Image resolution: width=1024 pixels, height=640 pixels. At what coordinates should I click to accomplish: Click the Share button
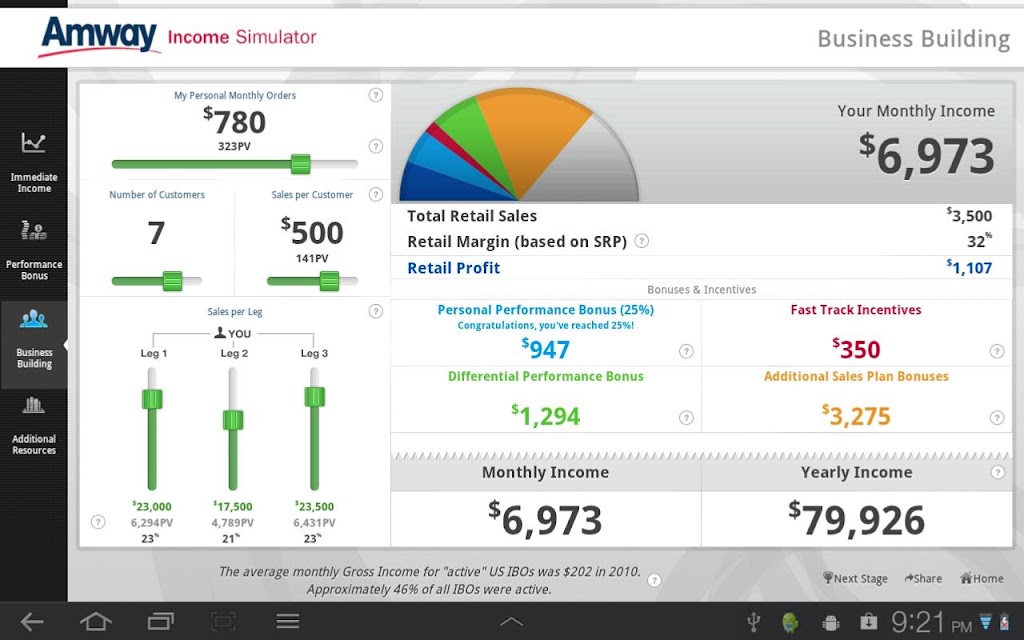click(923, 578)
